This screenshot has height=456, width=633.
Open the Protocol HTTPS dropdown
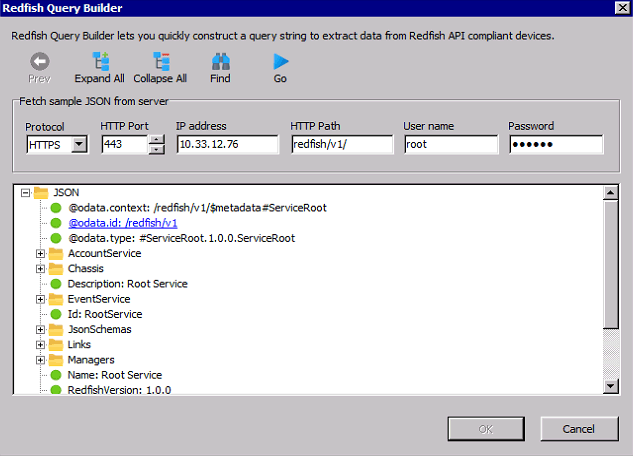pos(79,144)
